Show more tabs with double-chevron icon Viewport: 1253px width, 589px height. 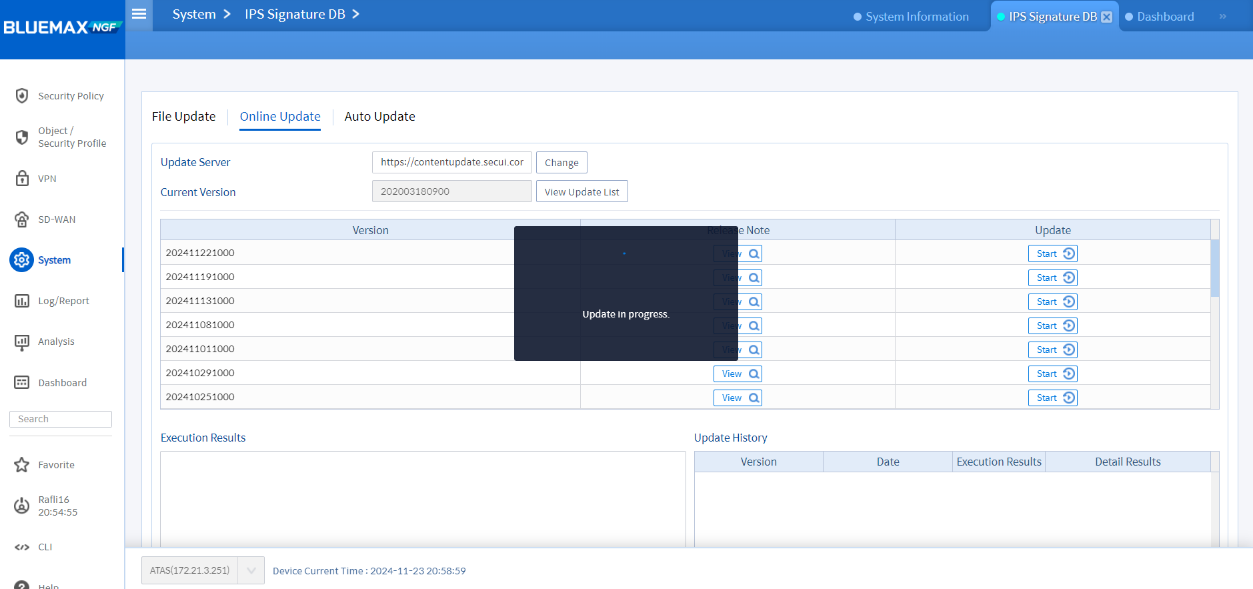click(1222, 16)
